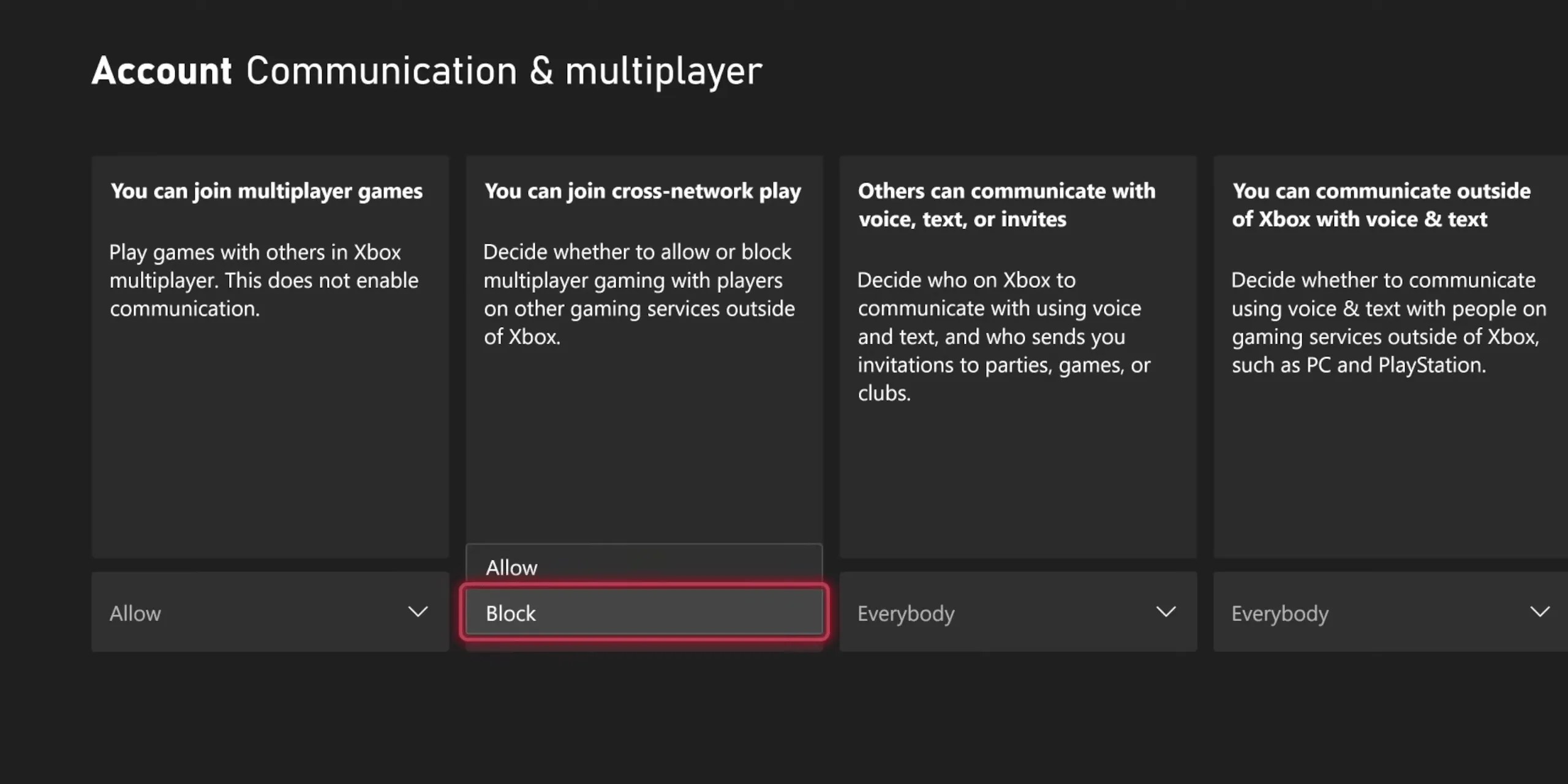Viewport: 1568px width, 784px height.
Task: Click the 'Allow' label for multiplayer games
Action: (x=135, y=613)
